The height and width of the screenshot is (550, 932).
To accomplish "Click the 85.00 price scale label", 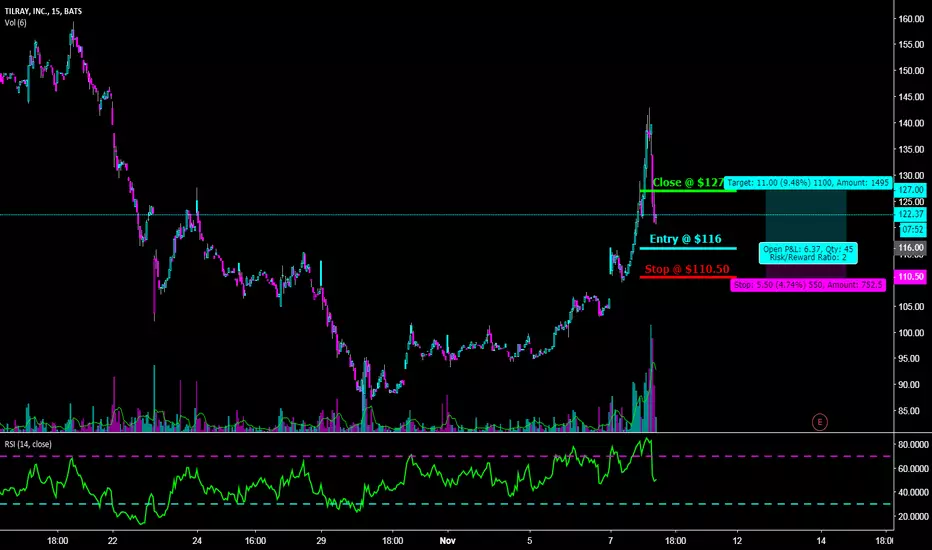I will (x=911, y=411).
